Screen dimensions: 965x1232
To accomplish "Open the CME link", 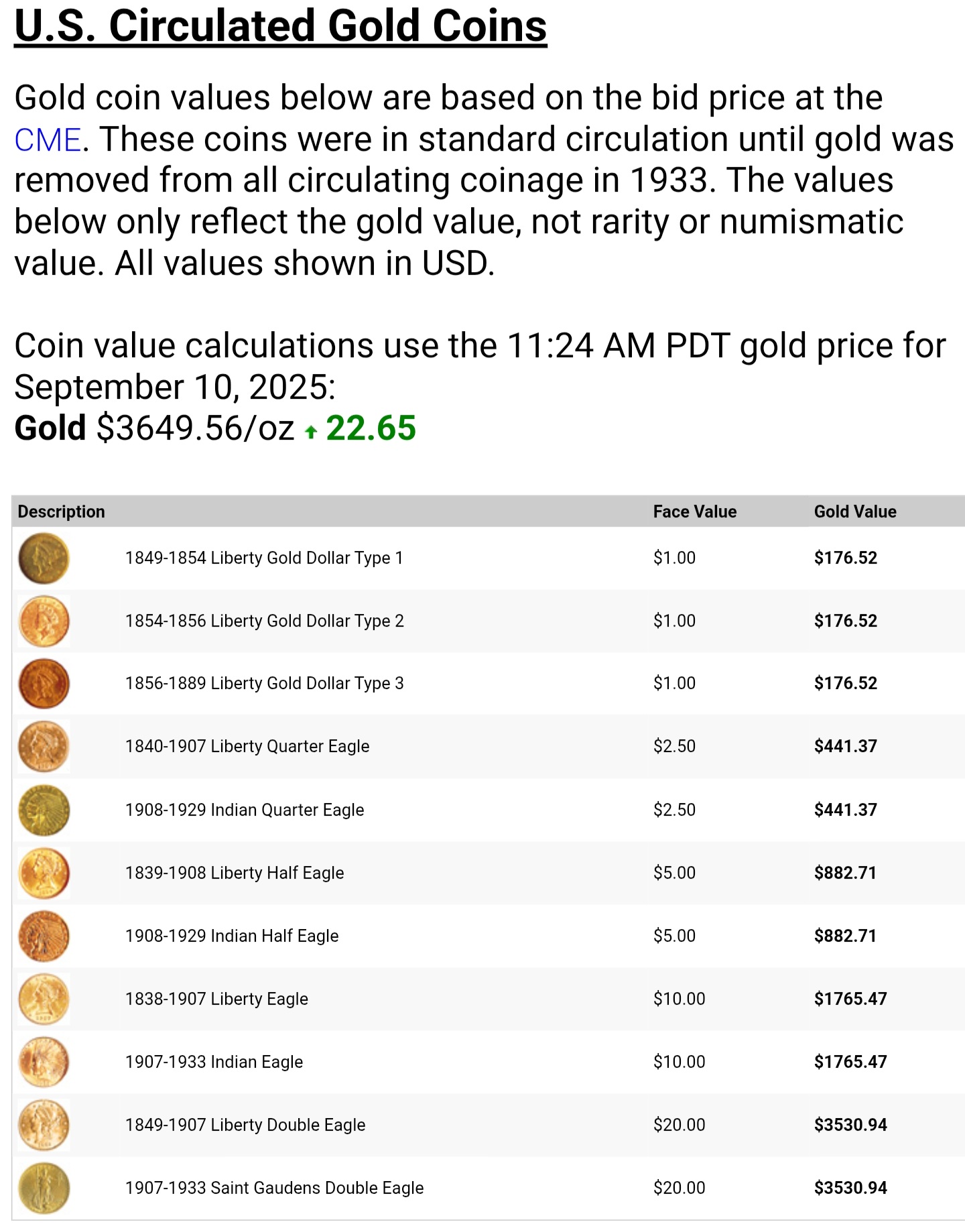I will coord(48,139).
